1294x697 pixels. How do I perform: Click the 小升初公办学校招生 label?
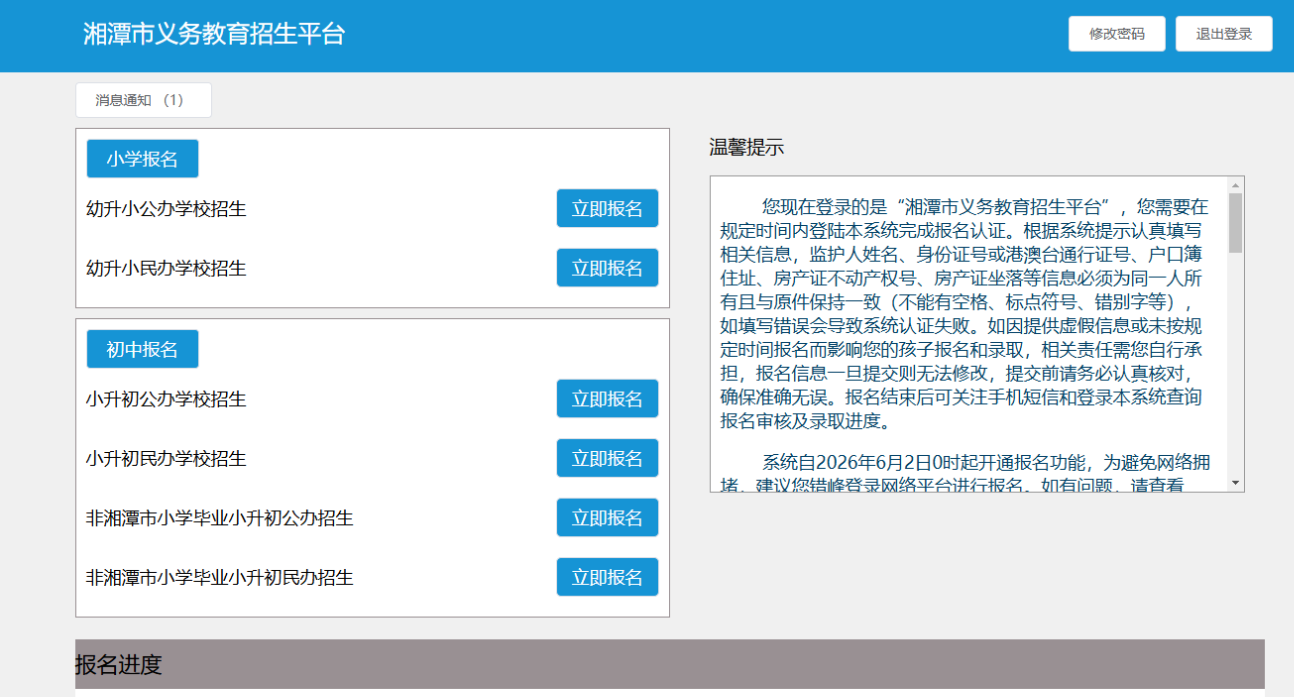(x=166, y=399)
